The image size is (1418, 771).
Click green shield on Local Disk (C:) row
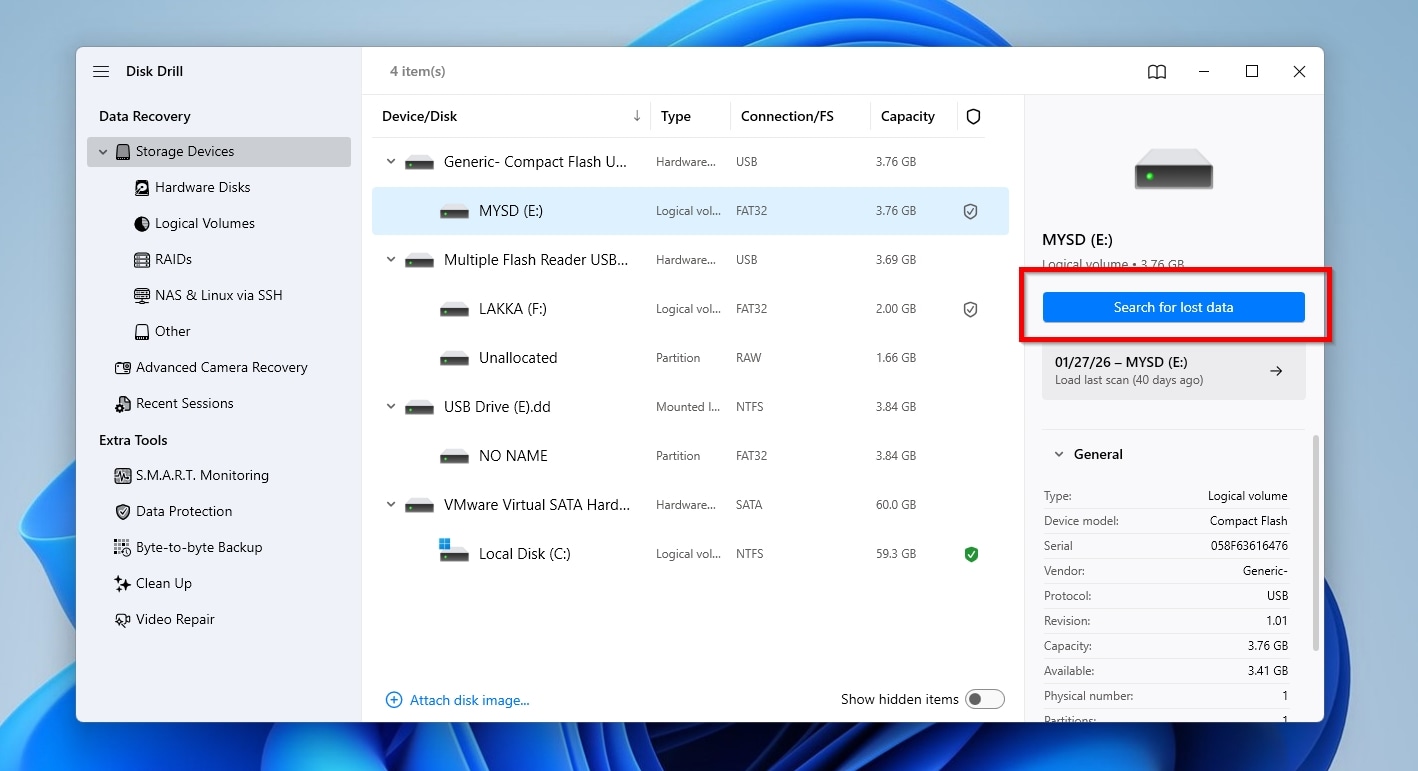[x=970, y=554]
